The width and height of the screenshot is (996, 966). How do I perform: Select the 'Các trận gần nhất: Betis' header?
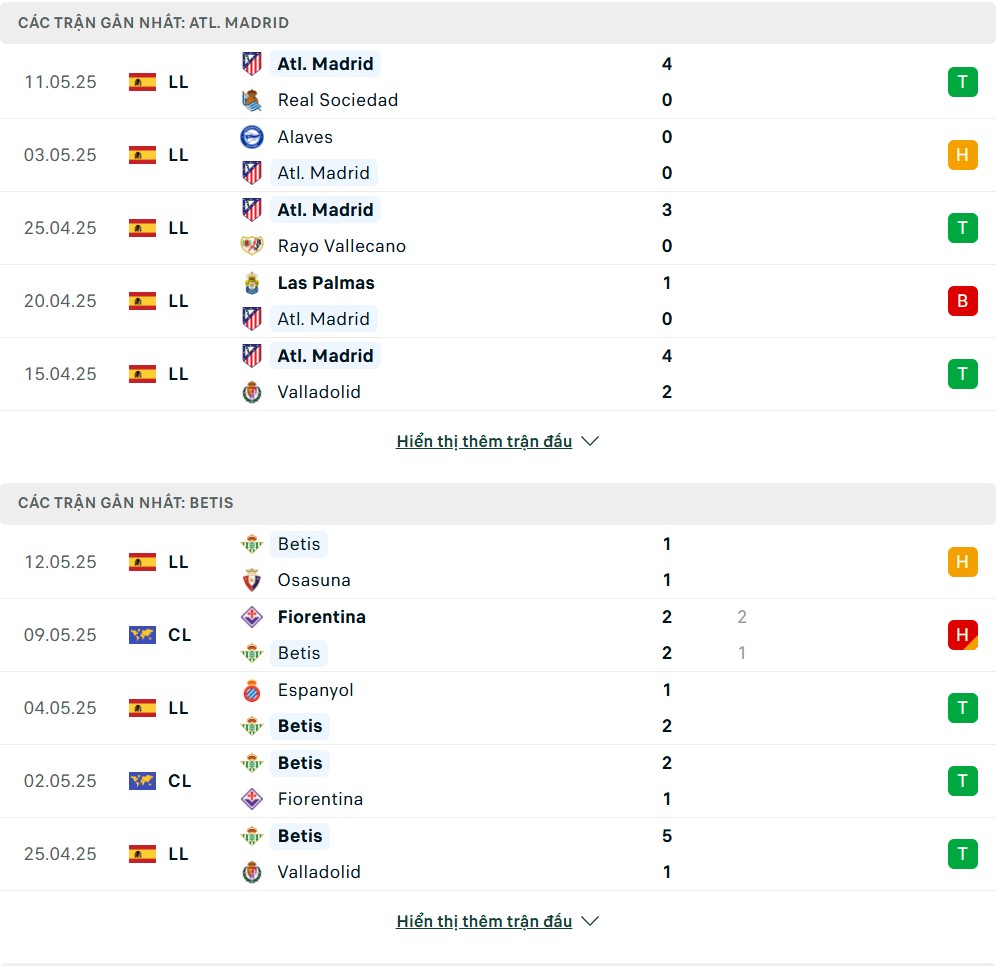click(498, 503)
